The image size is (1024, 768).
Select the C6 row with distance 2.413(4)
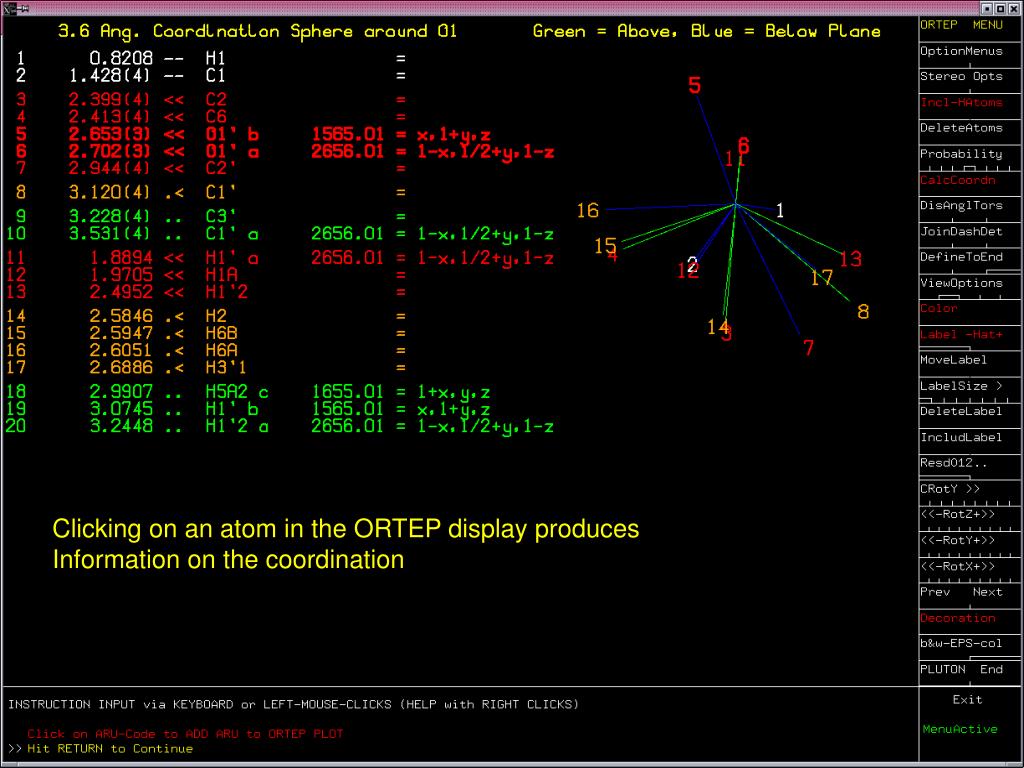tap(212, 117)
